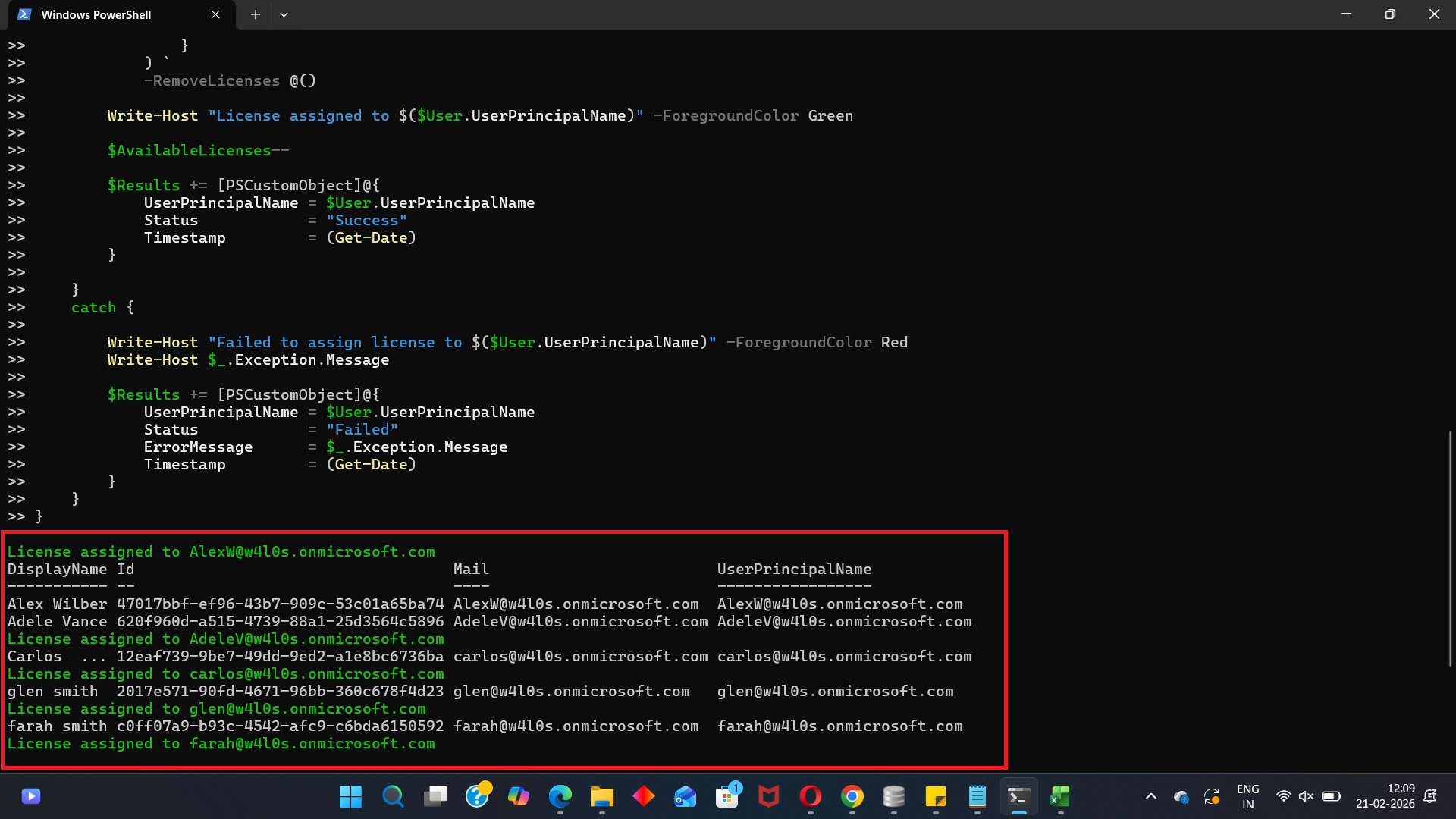Screen dimensions: 1456x819
Task: Open Google Chrome from taskbar
Action: (852, 796)
